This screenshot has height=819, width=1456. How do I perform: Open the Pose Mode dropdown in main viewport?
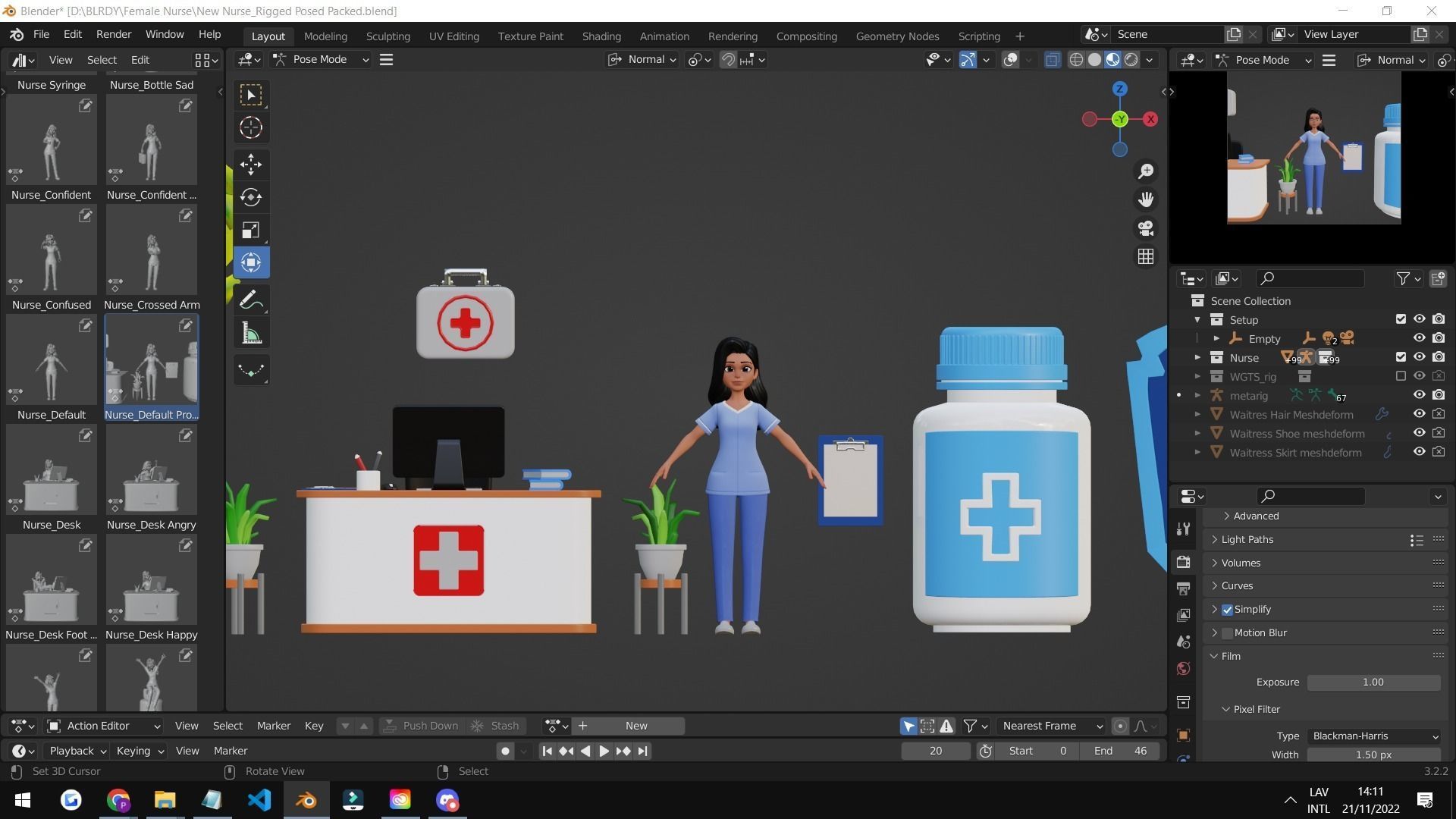point(322,60)
